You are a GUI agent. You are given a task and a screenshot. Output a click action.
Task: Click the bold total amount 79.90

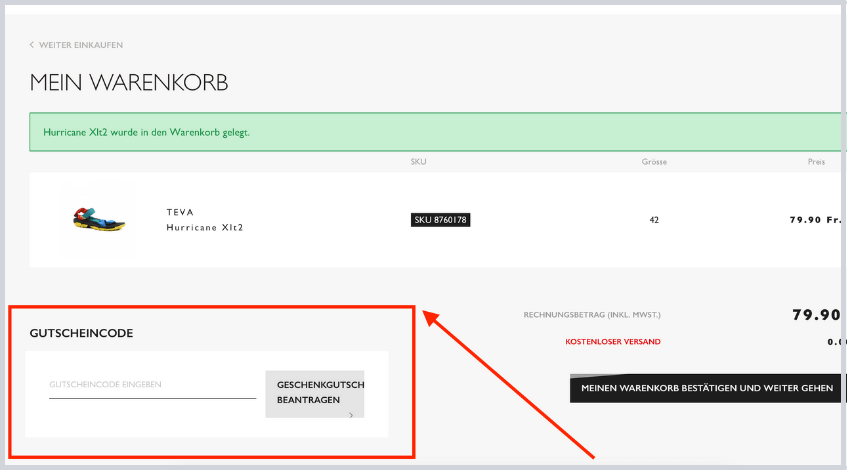815,315
